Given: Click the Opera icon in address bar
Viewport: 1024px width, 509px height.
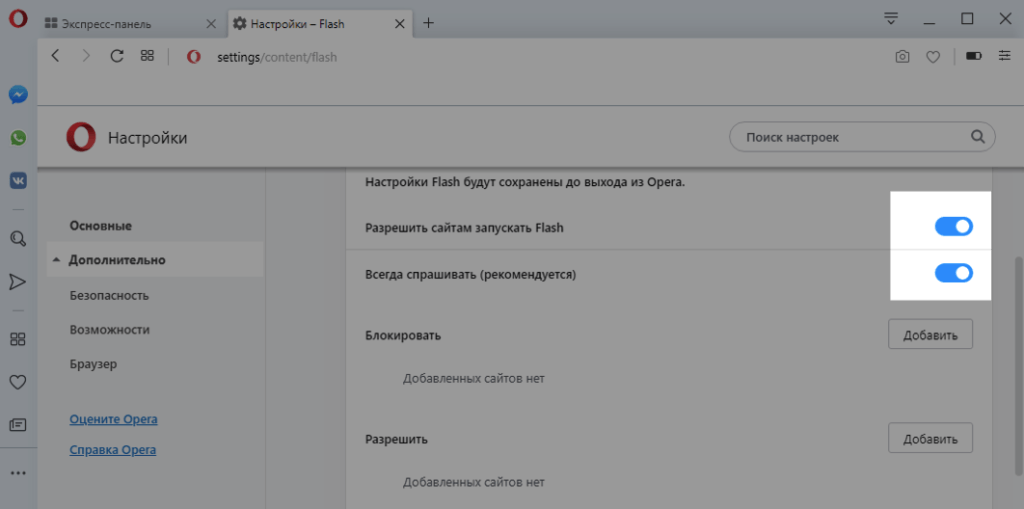Looking at the screenshot, I should (193, 57).
